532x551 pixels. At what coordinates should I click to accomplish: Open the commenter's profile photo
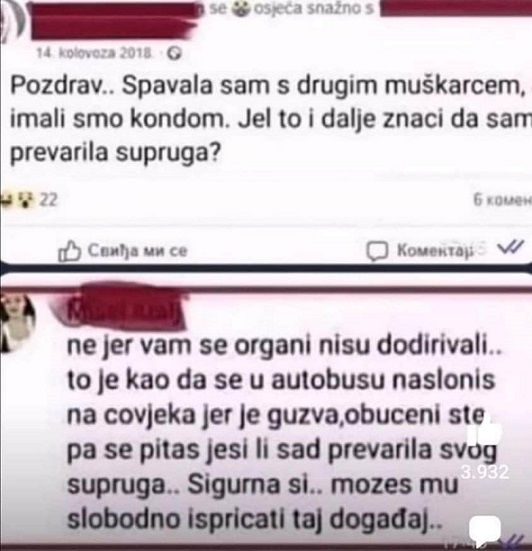18,322
